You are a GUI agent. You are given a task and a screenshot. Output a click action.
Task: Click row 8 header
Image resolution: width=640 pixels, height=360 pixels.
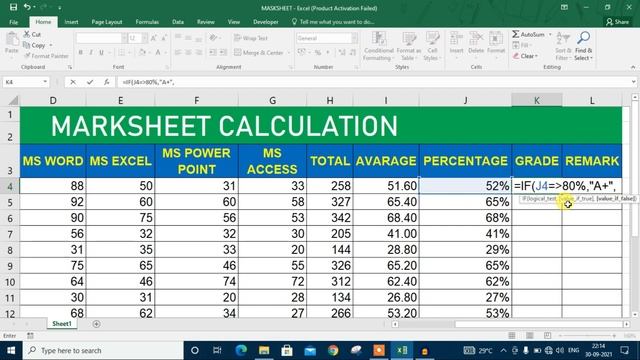[x=10, y=249]
